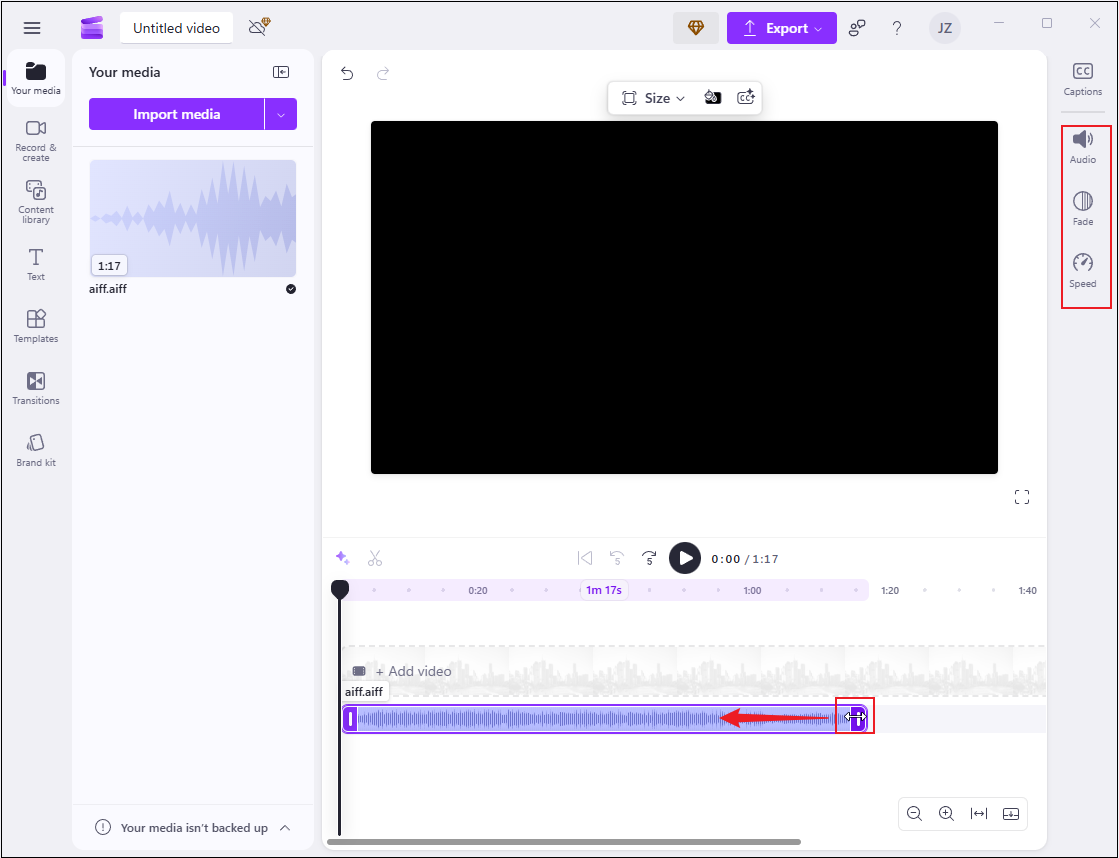Open the Content library panel

coord(35,203)
